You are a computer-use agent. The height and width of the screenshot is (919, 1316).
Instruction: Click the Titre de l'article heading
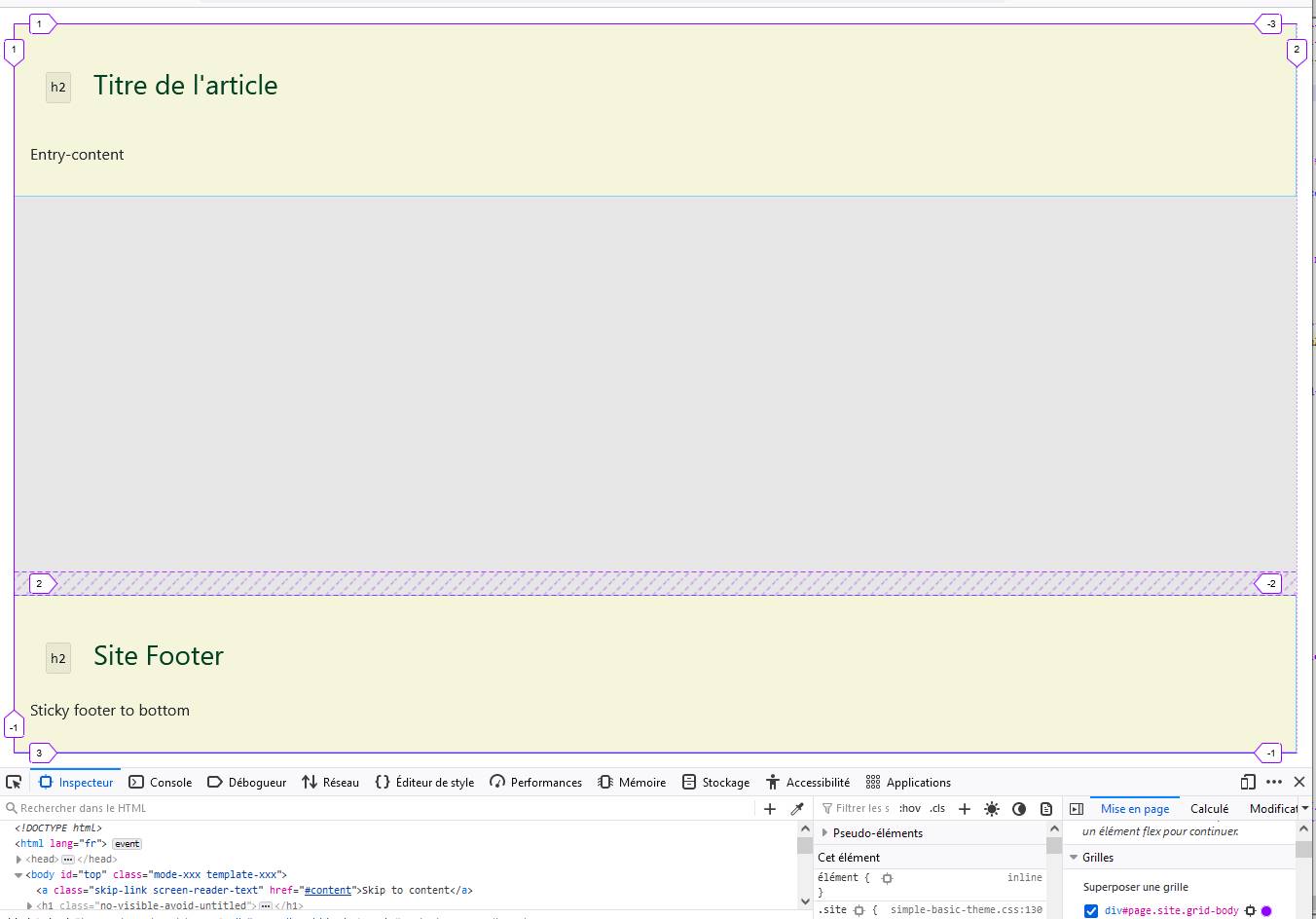186,86
